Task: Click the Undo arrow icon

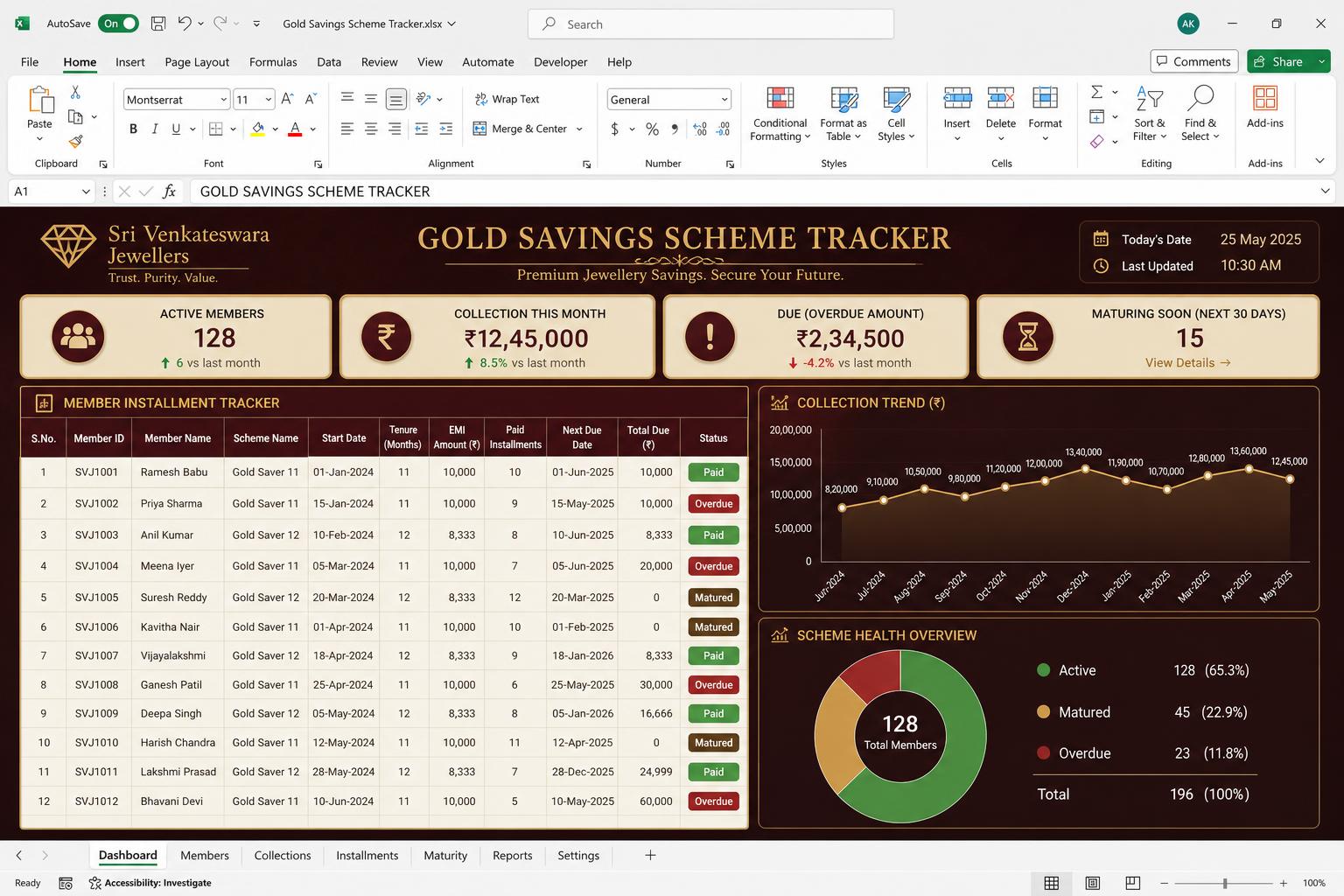Action: [185, 24]
